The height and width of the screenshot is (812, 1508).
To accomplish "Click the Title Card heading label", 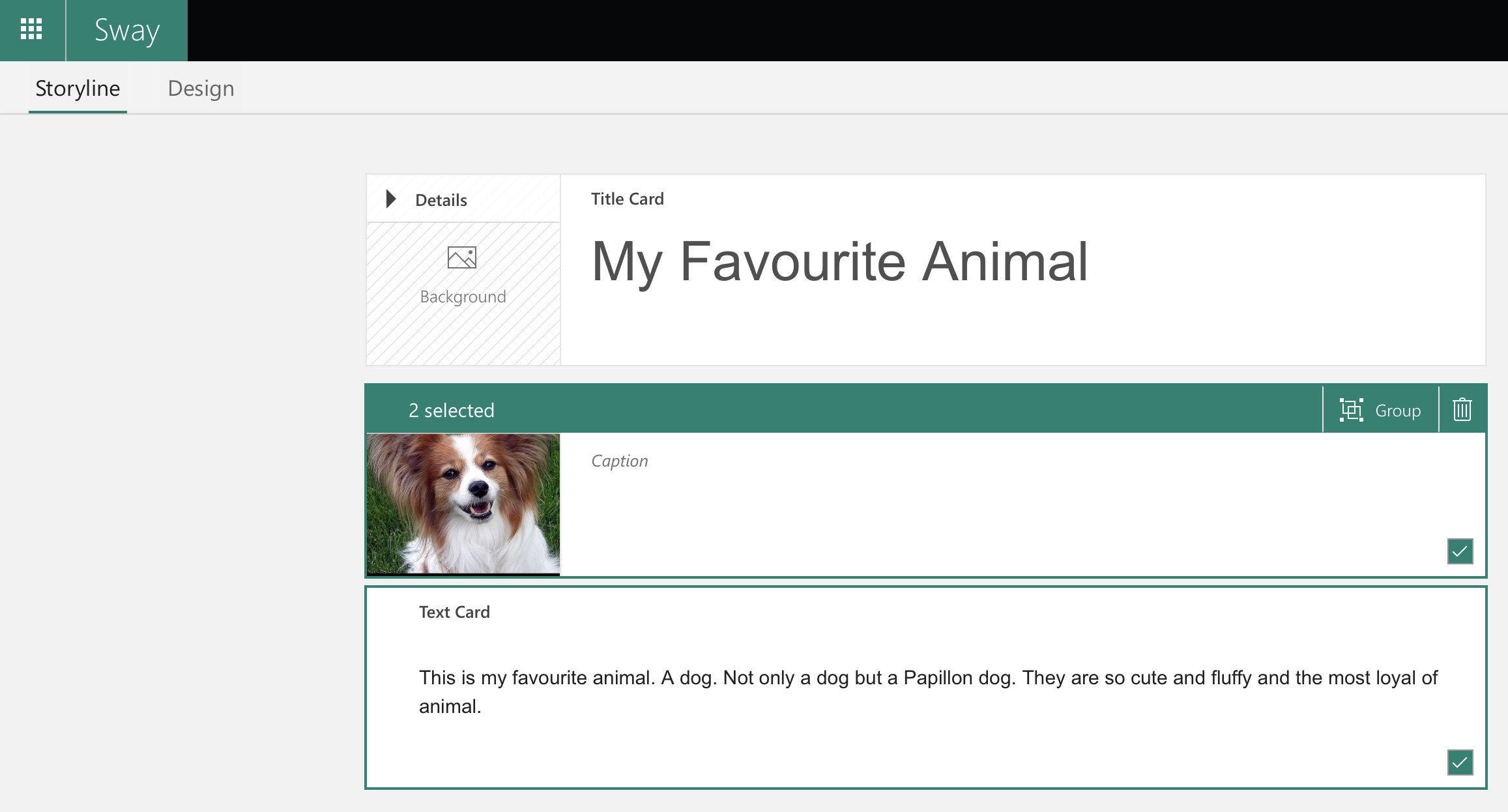I will click(627, 199).
